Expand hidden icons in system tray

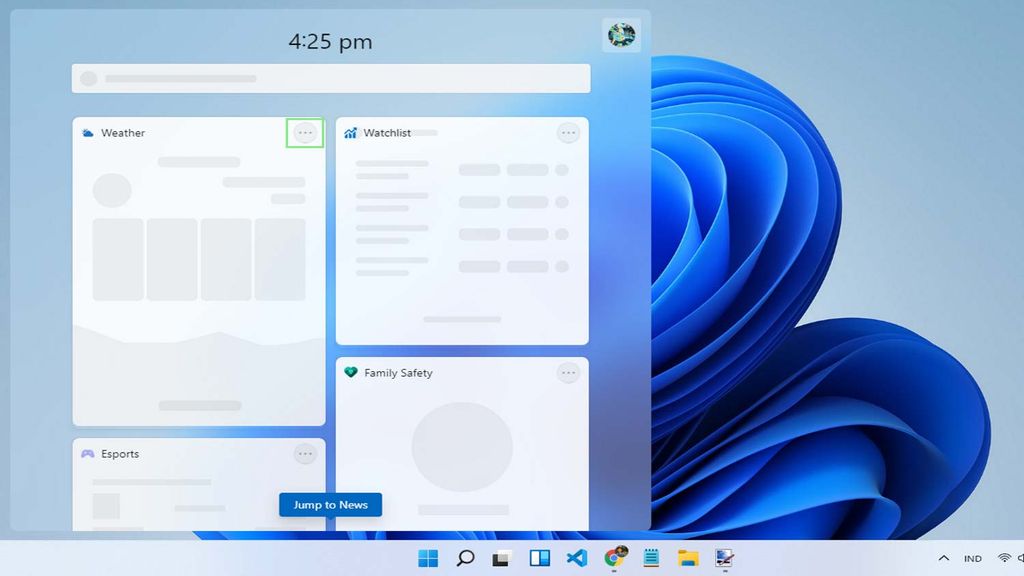pyautogui.click(x=944, y=557)
